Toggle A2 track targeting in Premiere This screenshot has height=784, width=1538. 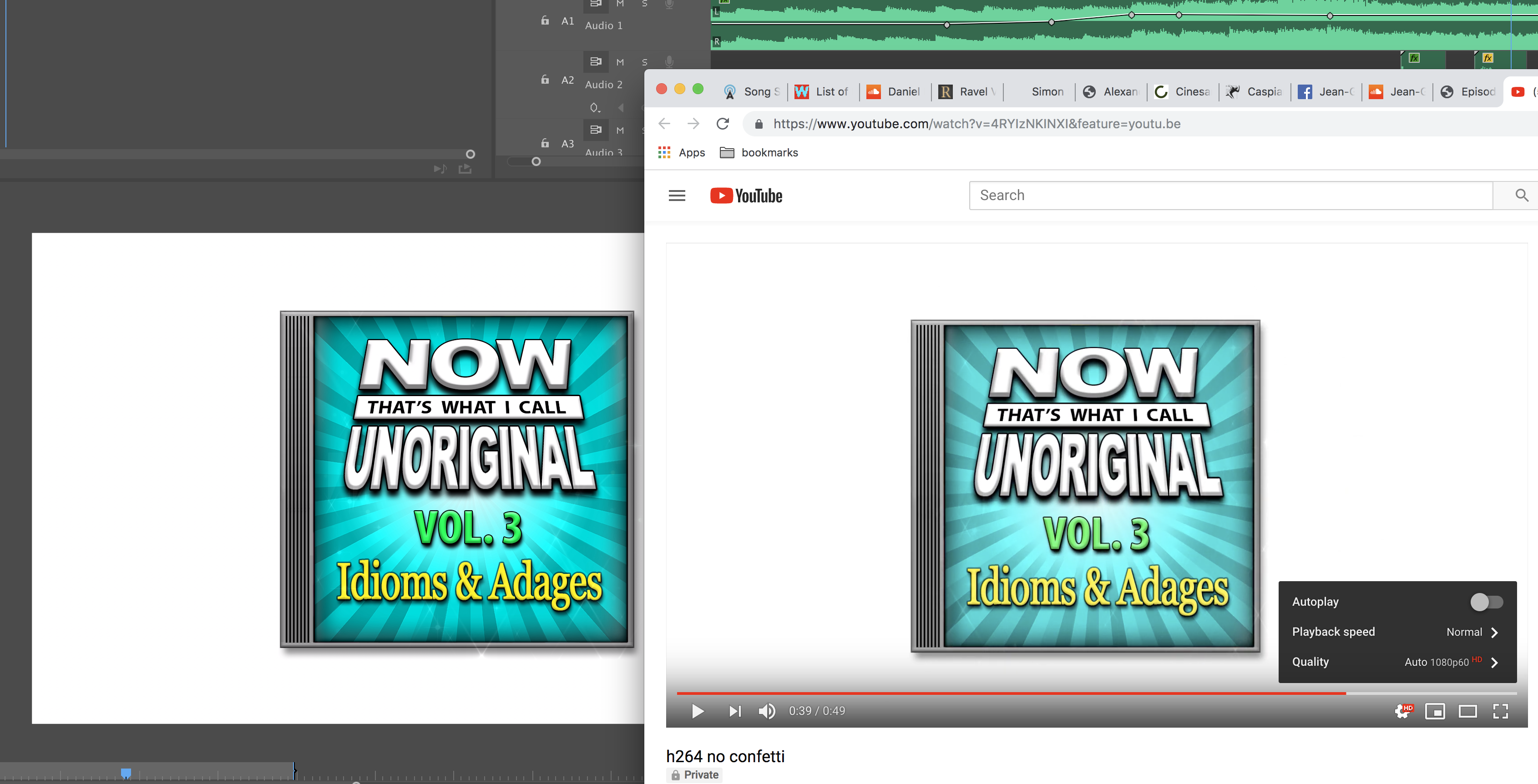567,80
